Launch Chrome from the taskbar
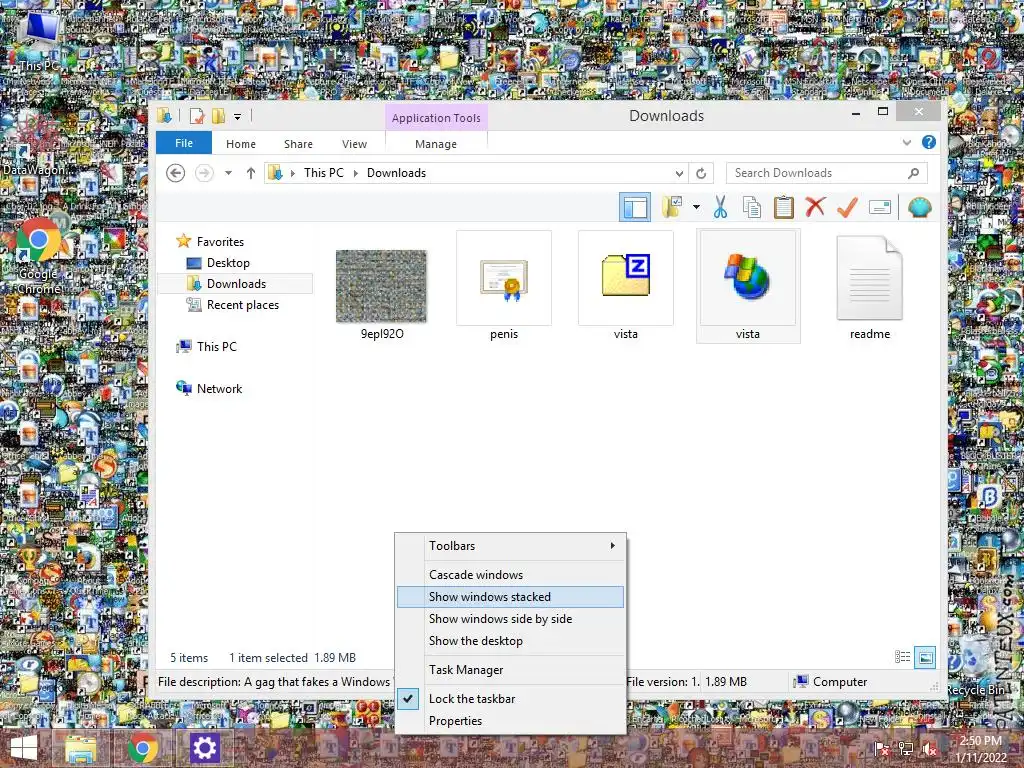This screenshot has width=1024, height=768. click(143, 748)
